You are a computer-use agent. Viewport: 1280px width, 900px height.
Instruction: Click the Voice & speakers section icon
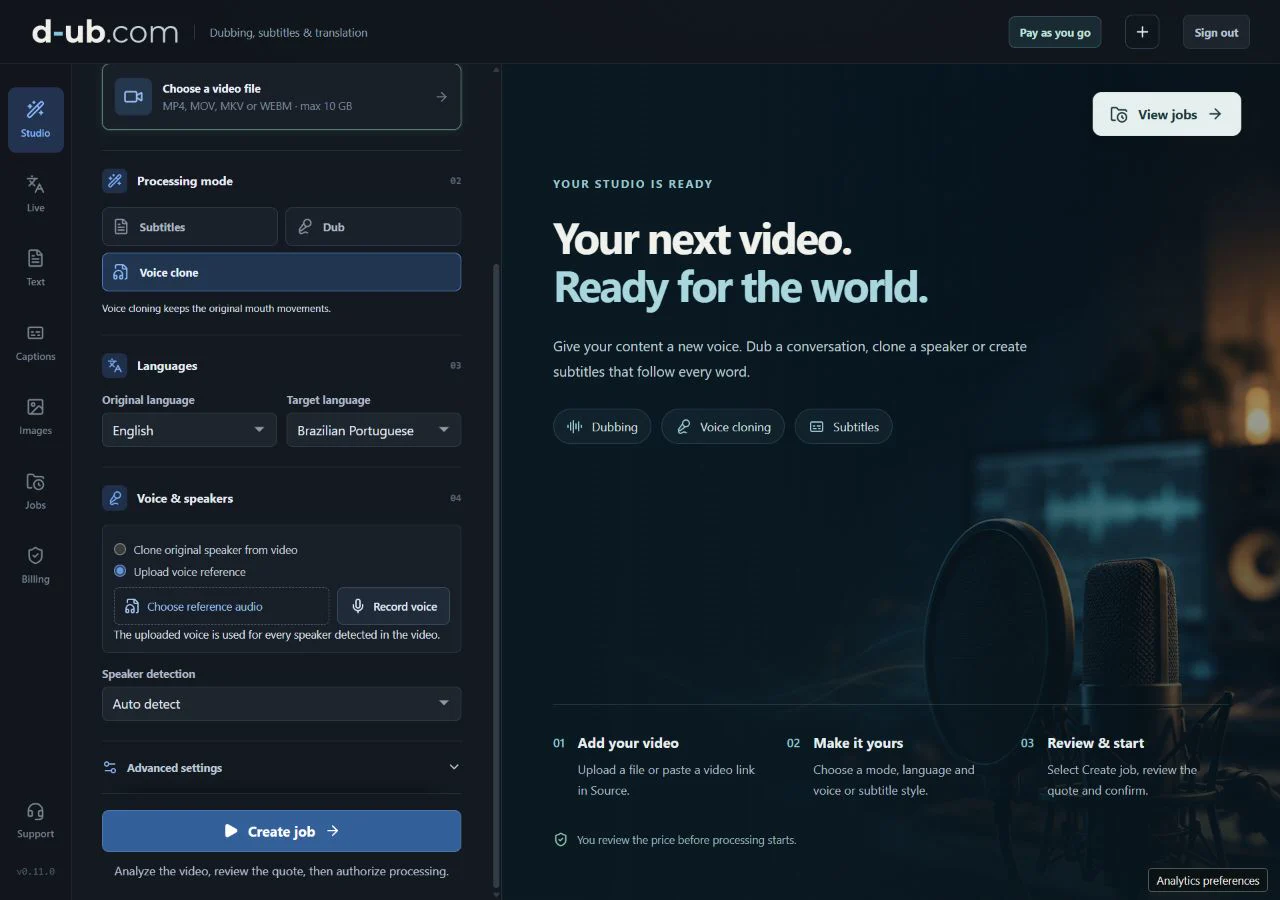115,498
